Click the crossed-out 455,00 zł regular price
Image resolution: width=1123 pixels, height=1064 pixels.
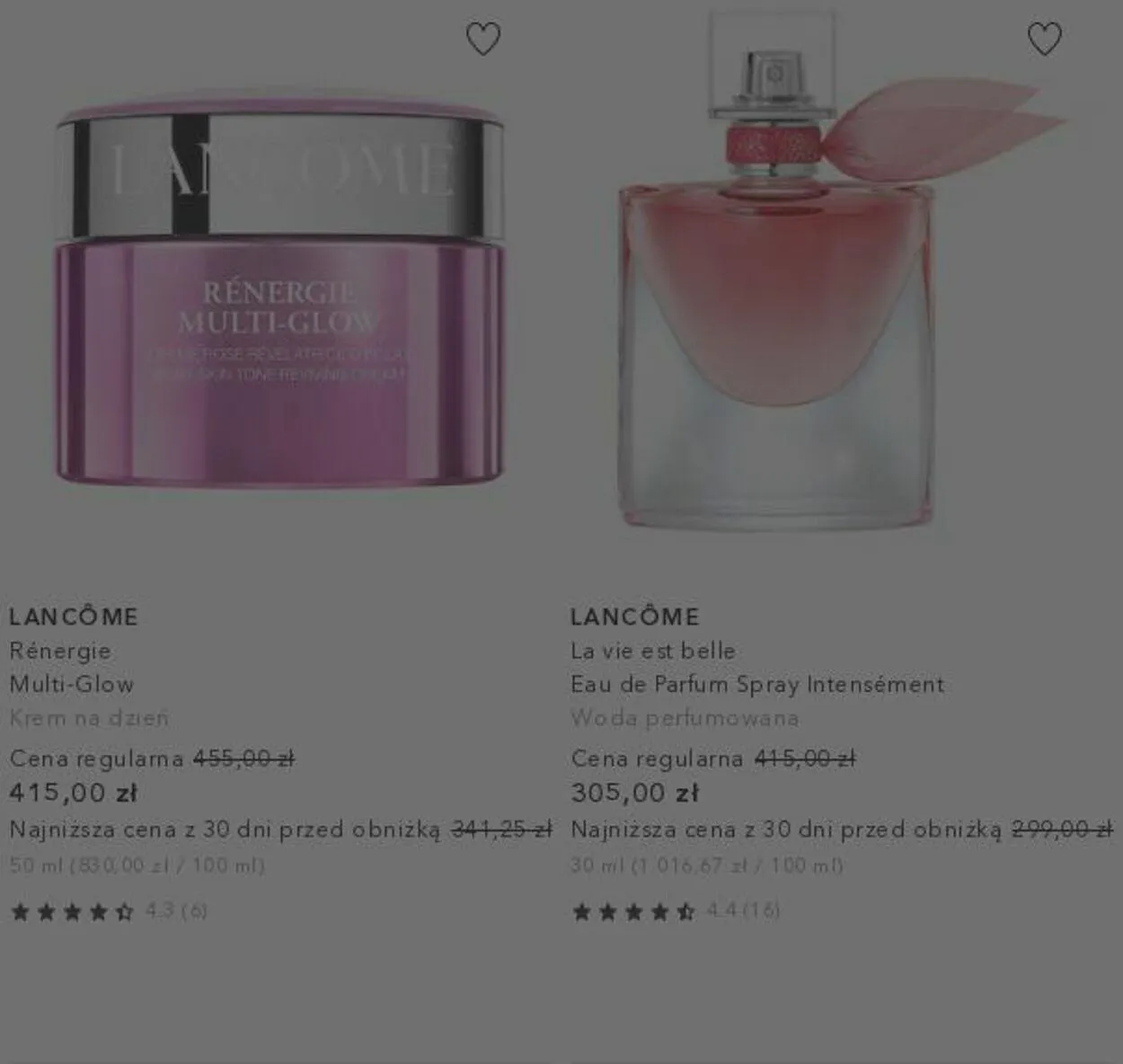[244, 758]
